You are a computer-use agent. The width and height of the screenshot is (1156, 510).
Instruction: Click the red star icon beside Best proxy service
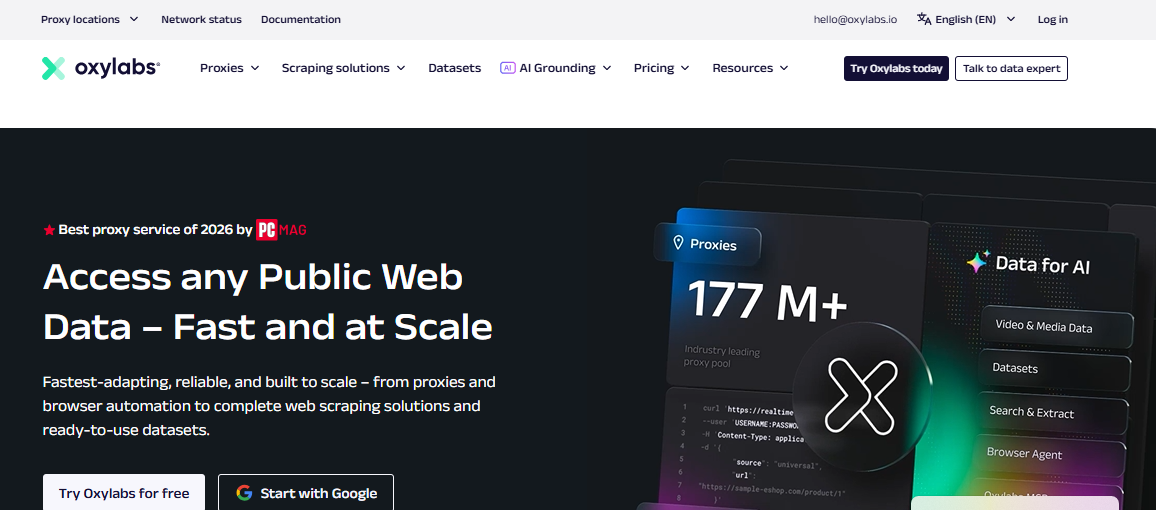tap(49, 230)
